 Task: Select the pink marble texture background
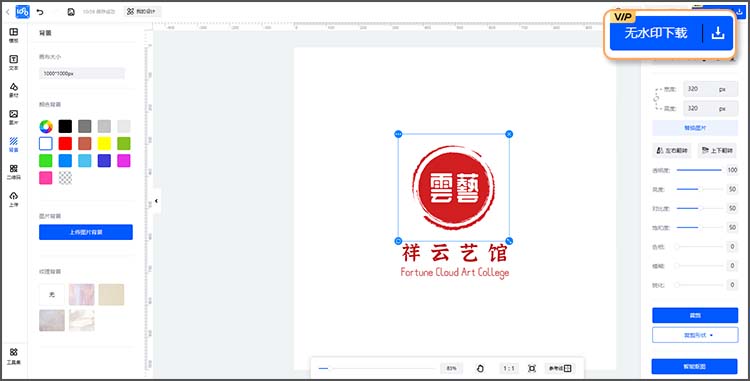(x=82, y=294)
